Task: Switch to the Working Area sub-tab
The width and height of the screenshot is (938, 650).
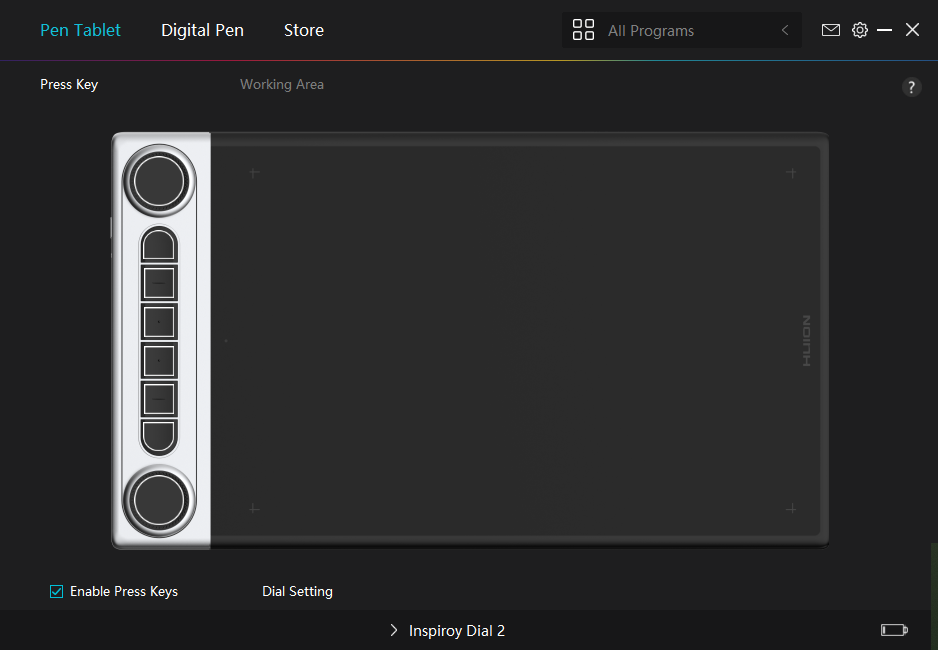Action: tap(282, 84)
